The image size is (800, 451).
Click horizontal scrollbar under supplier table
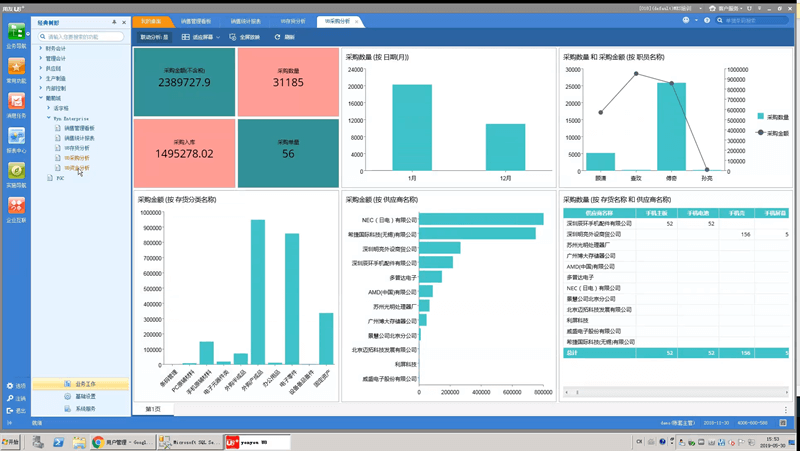coord(676,392)
